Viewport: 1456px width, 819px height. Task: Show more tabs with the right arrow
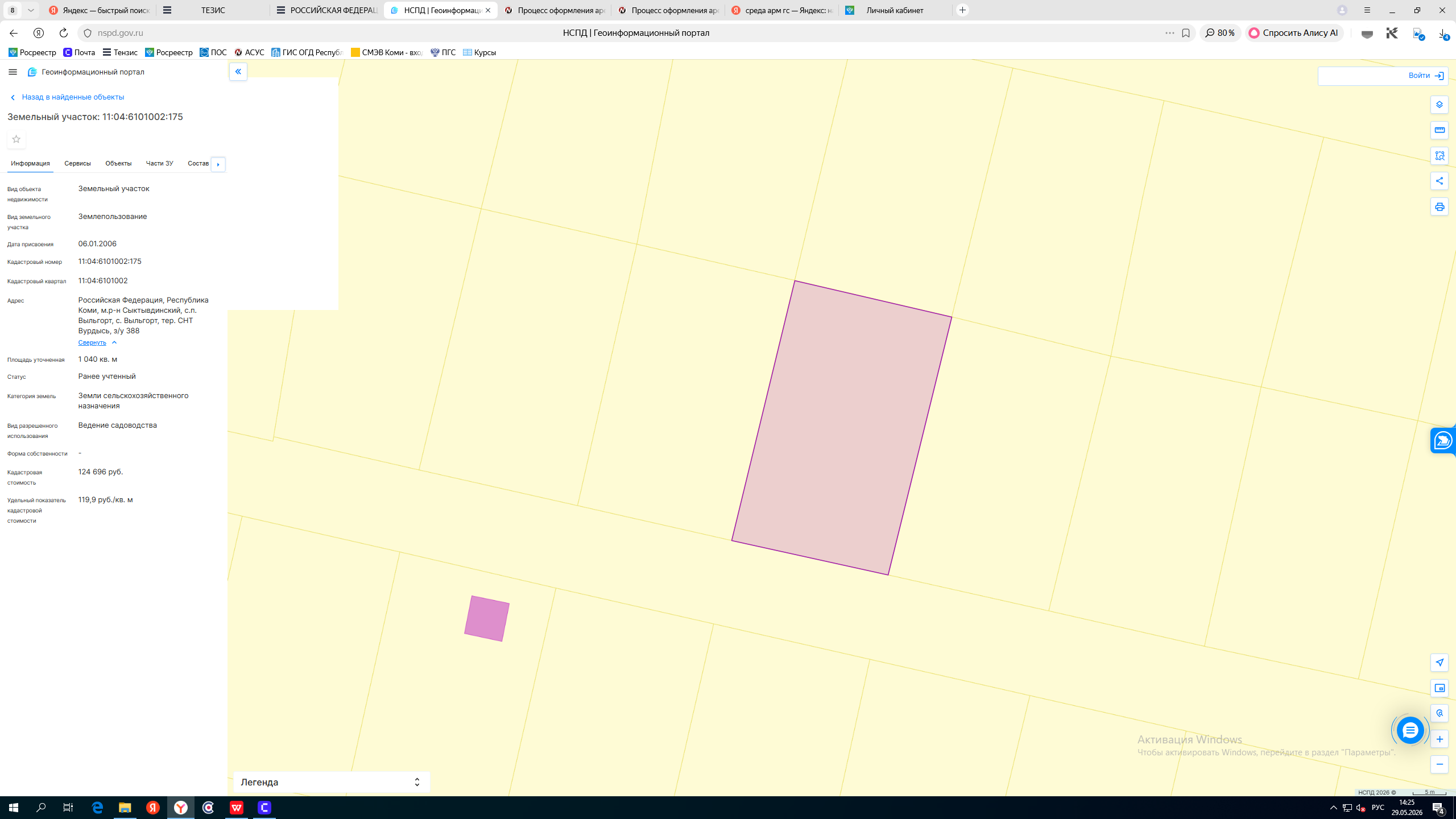coord(218,164)
